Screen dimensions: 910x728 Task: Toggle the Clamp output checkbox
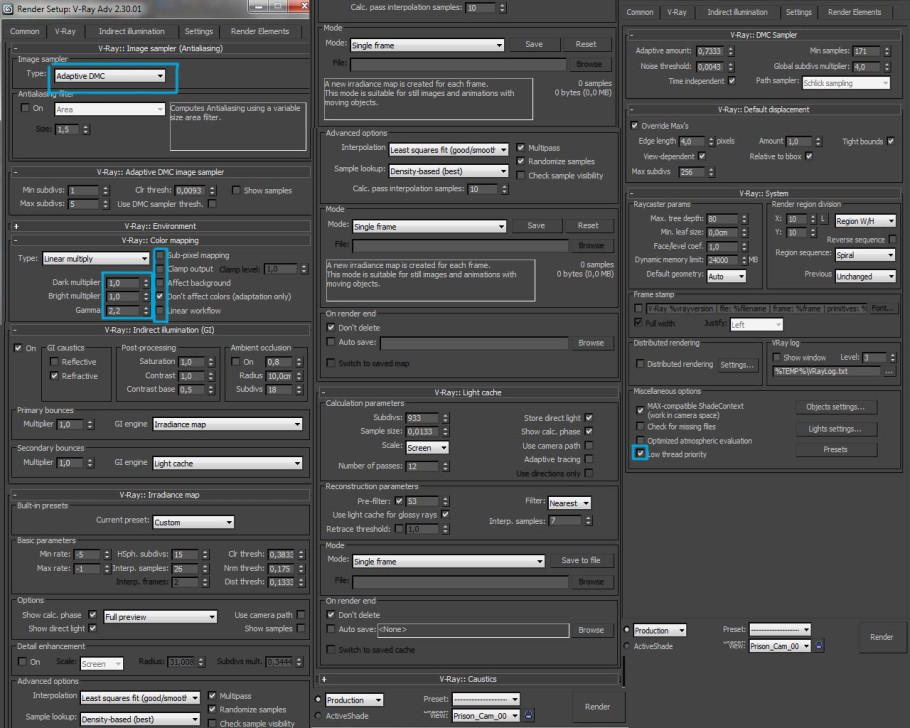[x=160, y=269]
